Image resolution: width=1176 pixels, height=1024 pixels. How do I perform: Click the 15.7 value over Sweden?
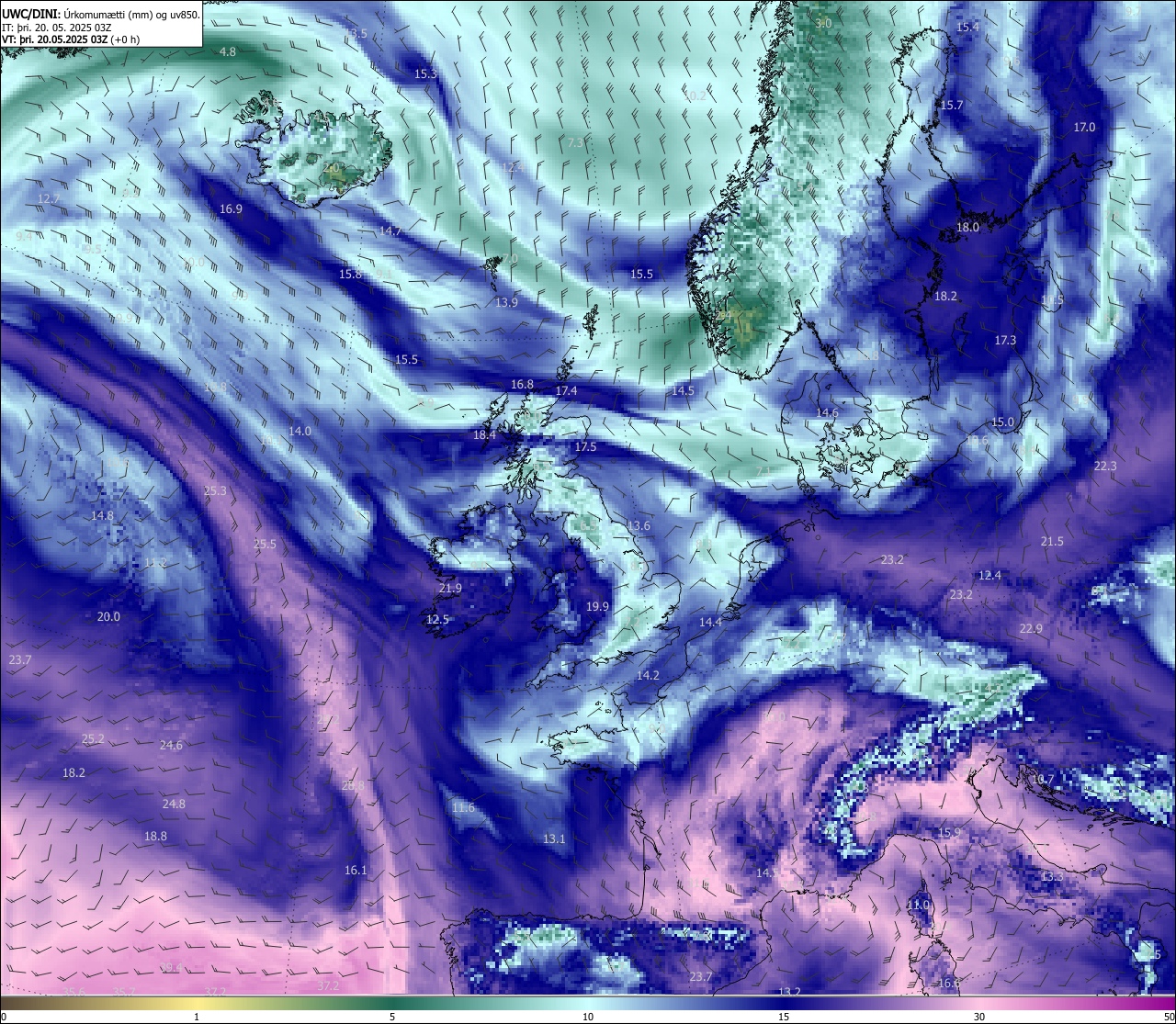click(x=952, y=105)
